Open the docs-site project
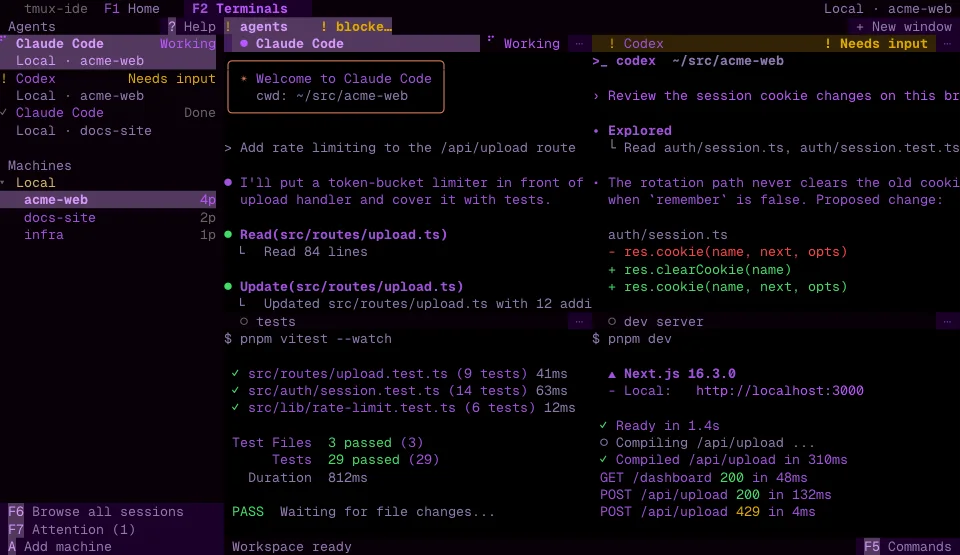960x555 pixels. click(x=108, y=217)
